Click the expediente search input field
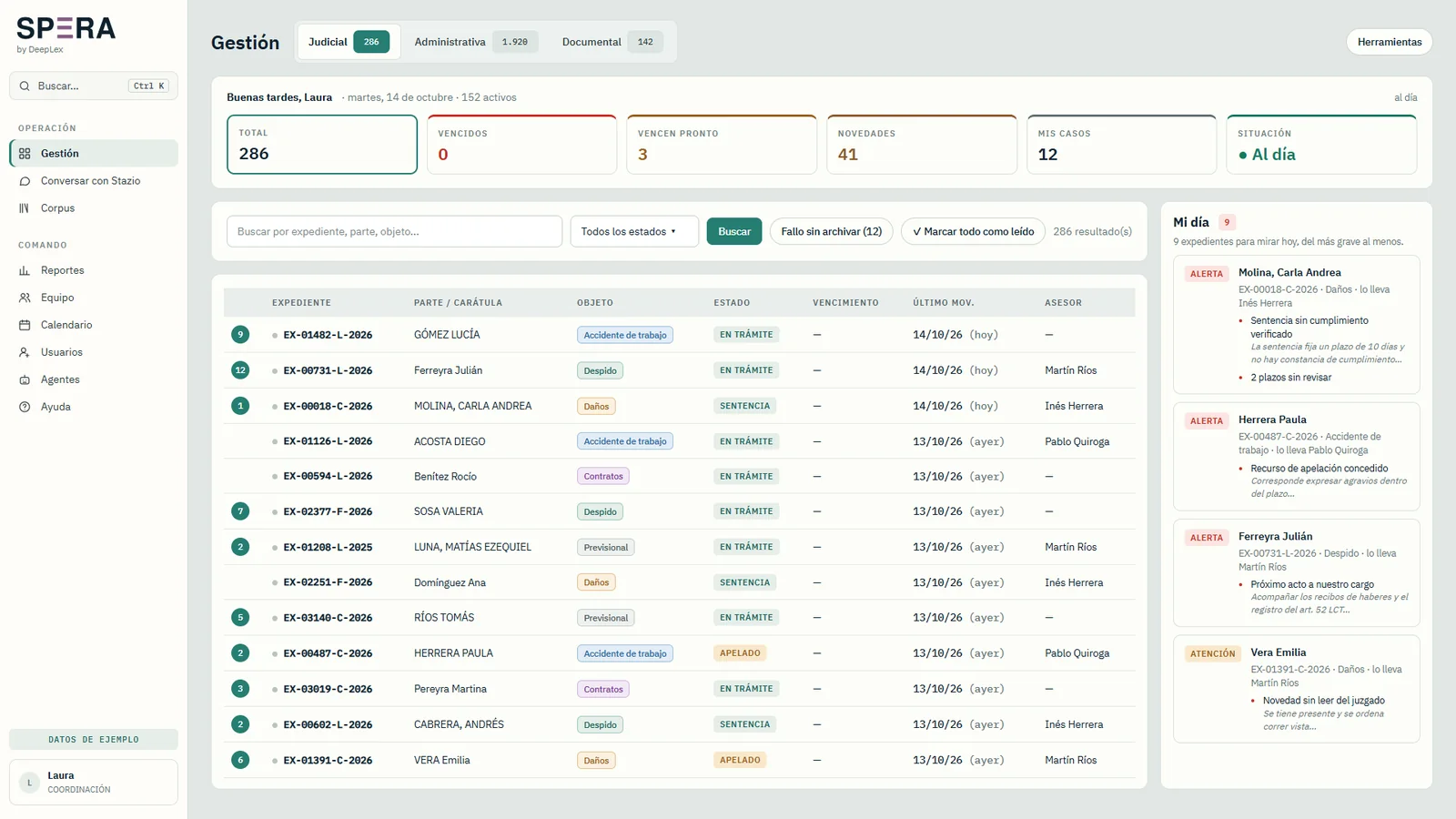The height and width of the screenshot is (819, 1456). click(394, 231)
